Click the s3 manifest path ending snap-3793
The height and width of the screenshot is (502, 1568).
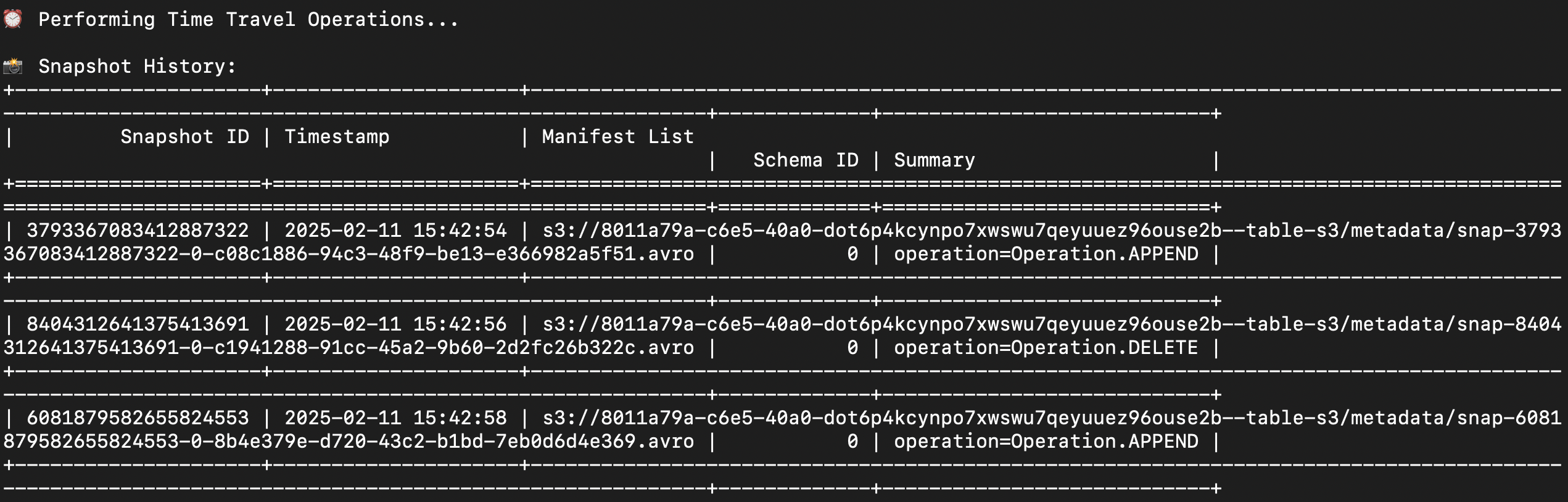point(1051,231)
